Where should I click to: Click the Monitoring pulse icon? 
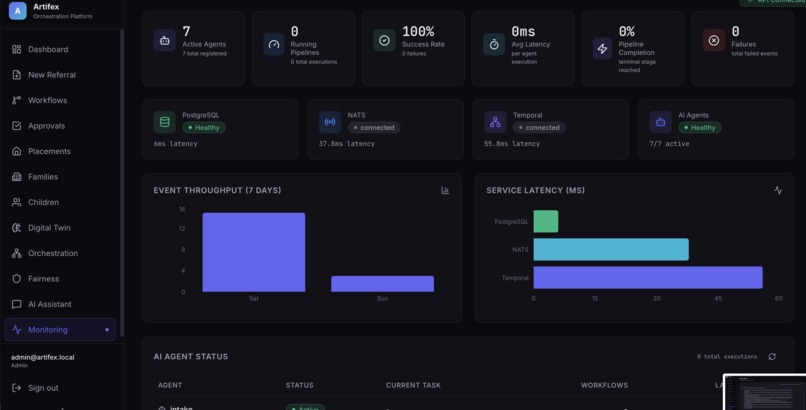point(16,330)
